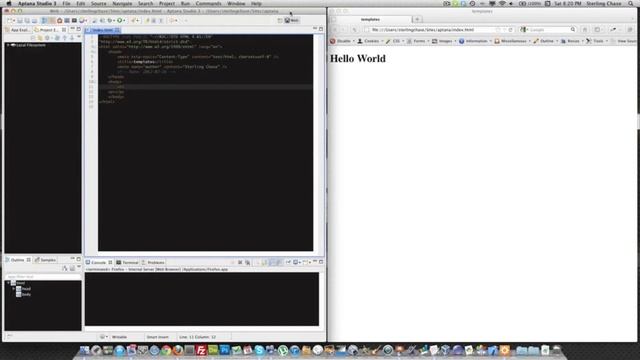Open the Commands menu
Viewport: 640px width, 360px height.
(x=208, y=3)
